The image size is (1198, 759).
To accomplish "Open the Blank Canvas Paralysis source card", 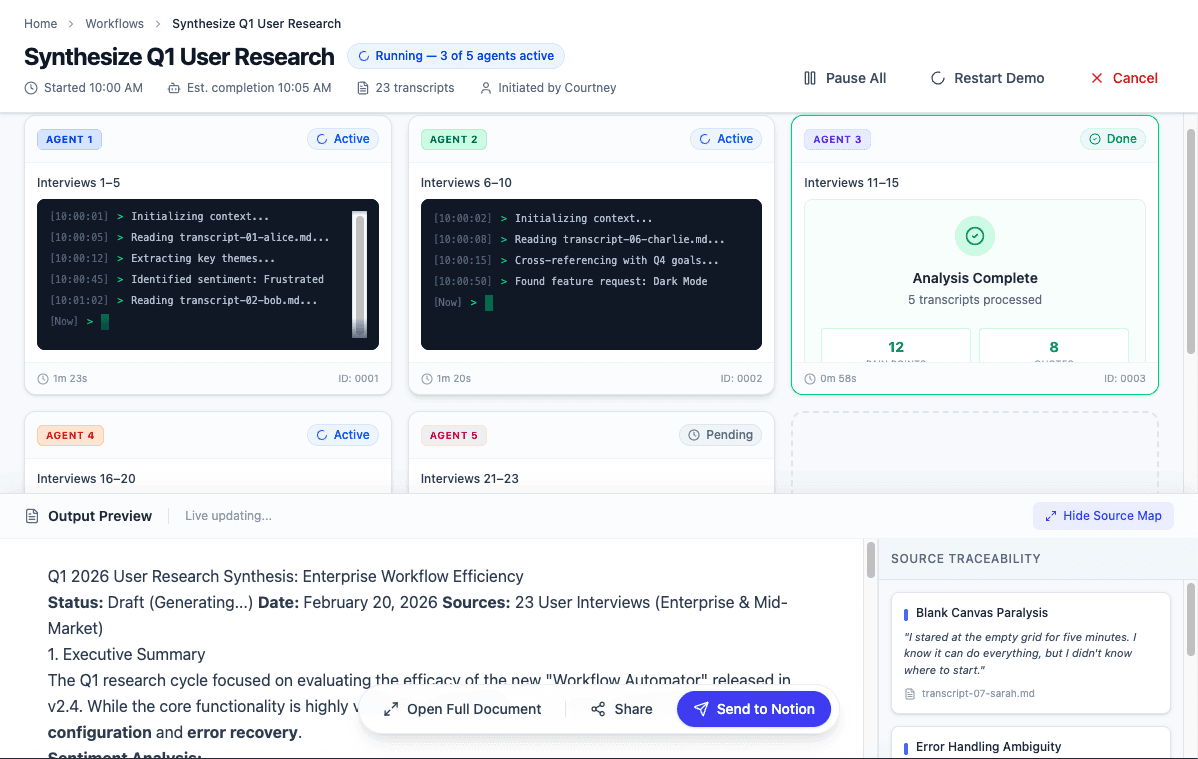I will click(1031, 653).
